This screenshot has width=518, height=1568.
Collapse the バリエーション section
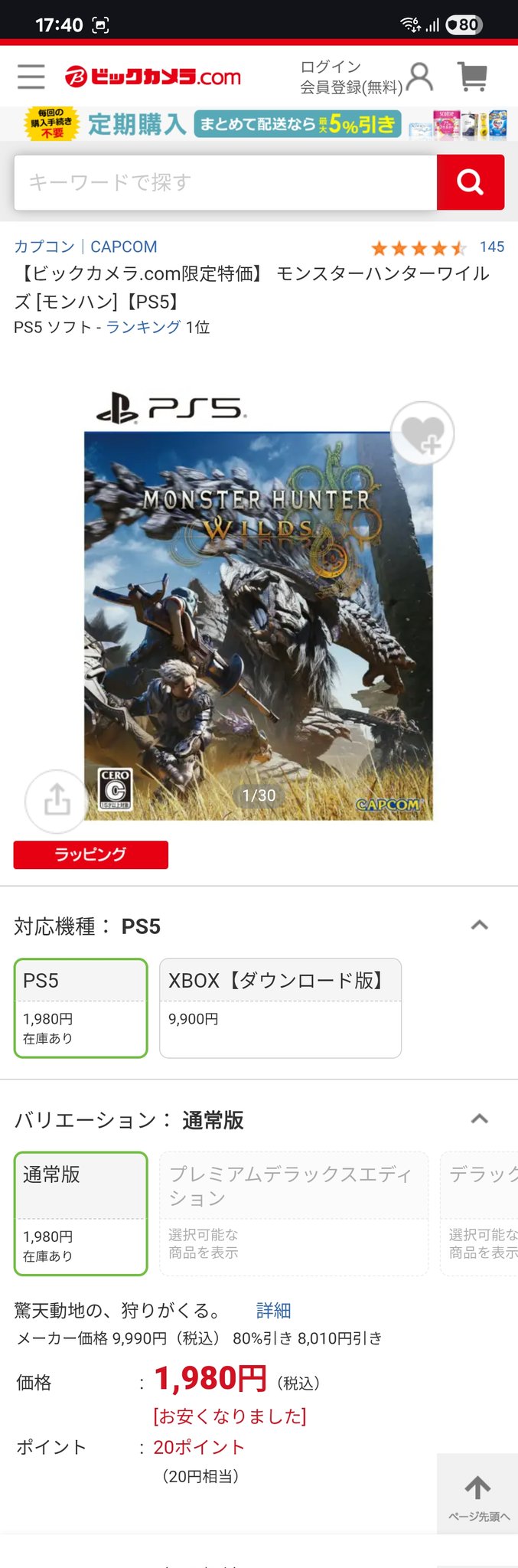point(480,1119)
